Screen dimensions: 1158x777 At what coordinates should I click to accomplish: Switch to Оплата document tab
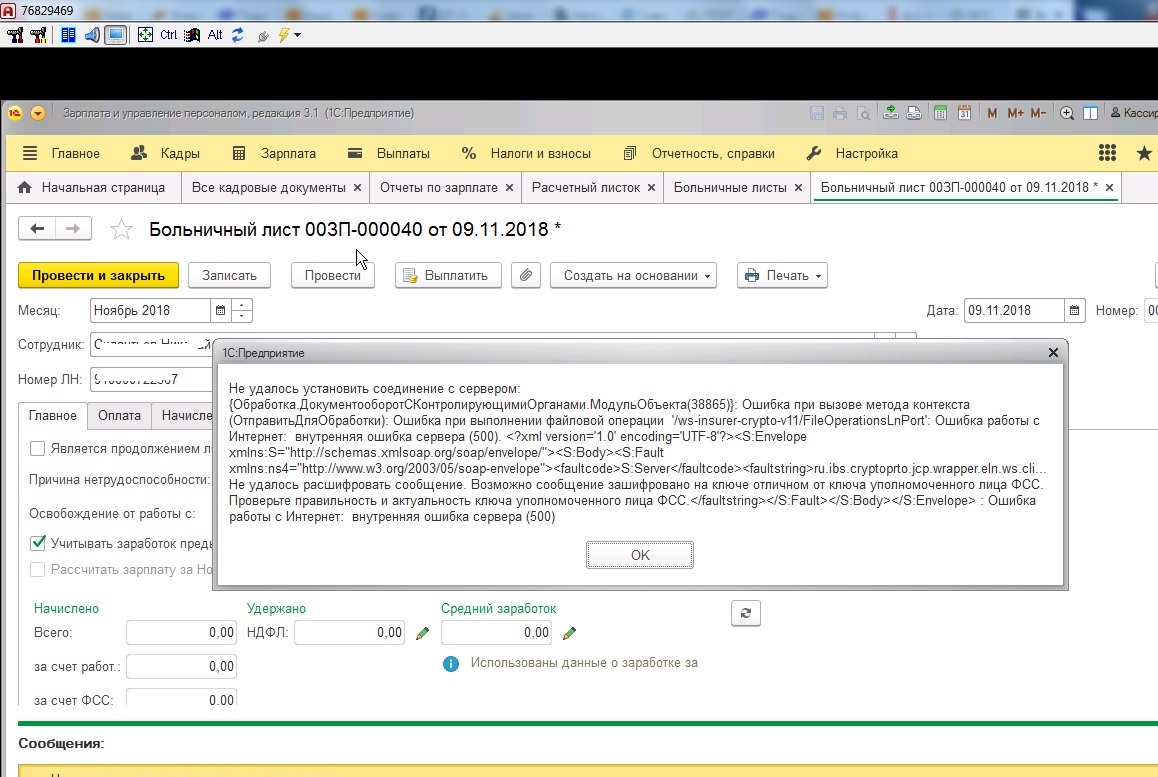[x=119, y=416]
